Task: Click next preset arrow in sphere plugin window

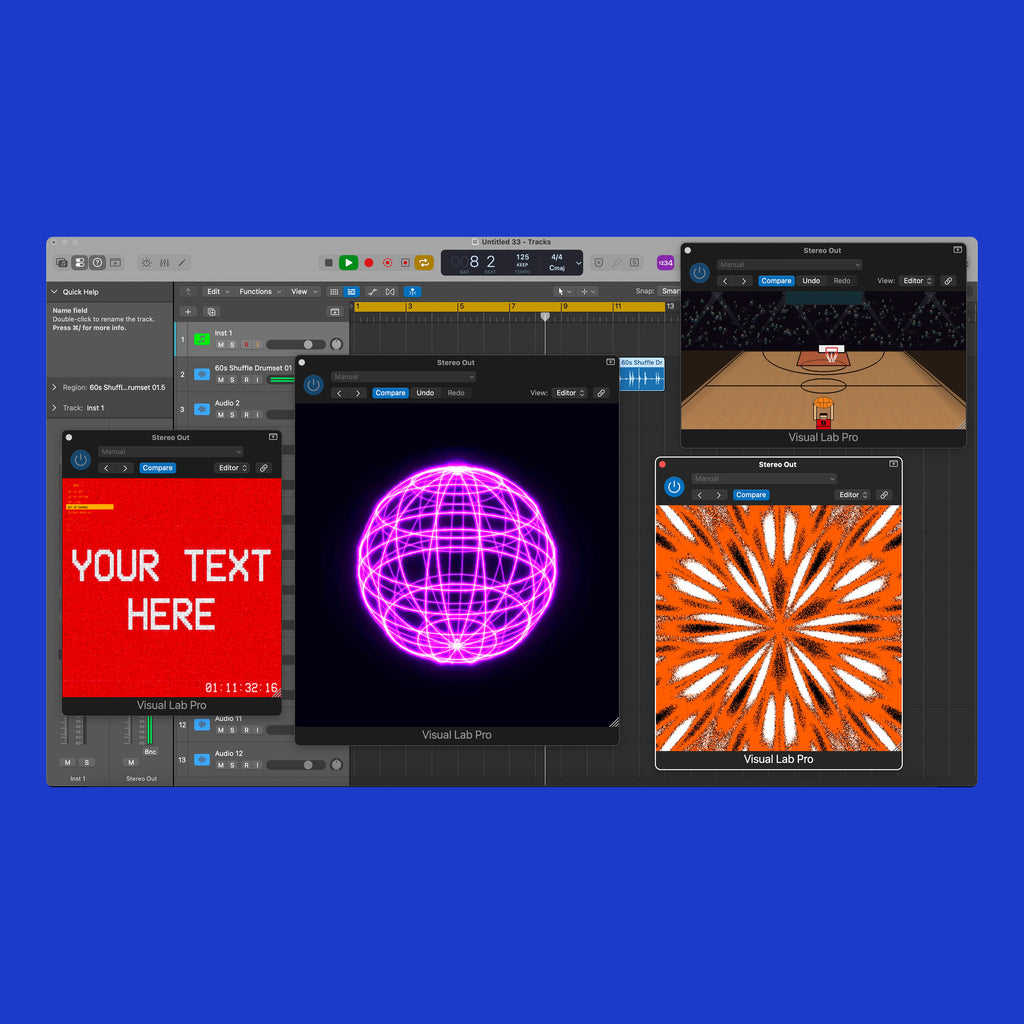Action: pyautogui.click(x=358, y=393)
